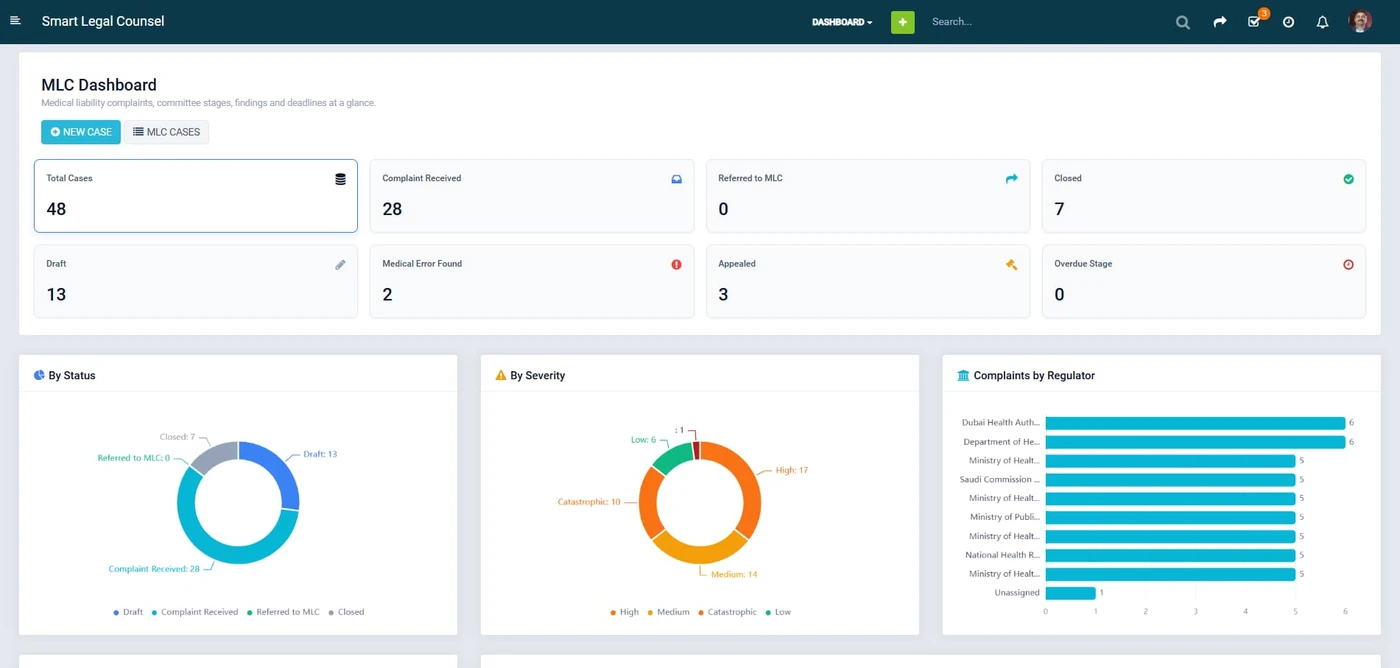The height and width of the screenshot is (668, 1400).
Task: Click the NEW CASE button
Action: pos(81,132)
